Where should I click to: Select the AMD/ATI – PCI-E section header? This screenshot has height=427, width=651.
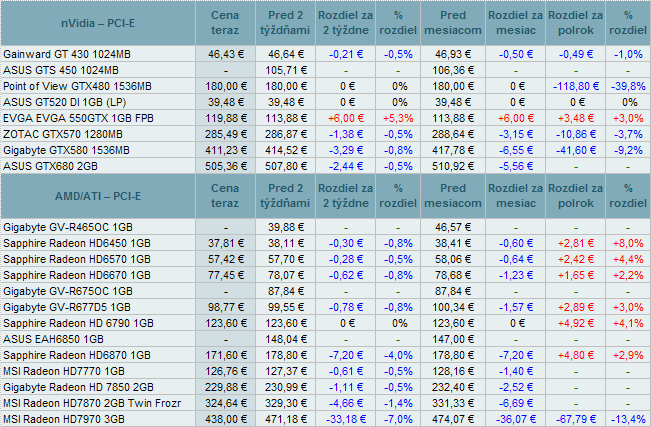click(98, 196)
